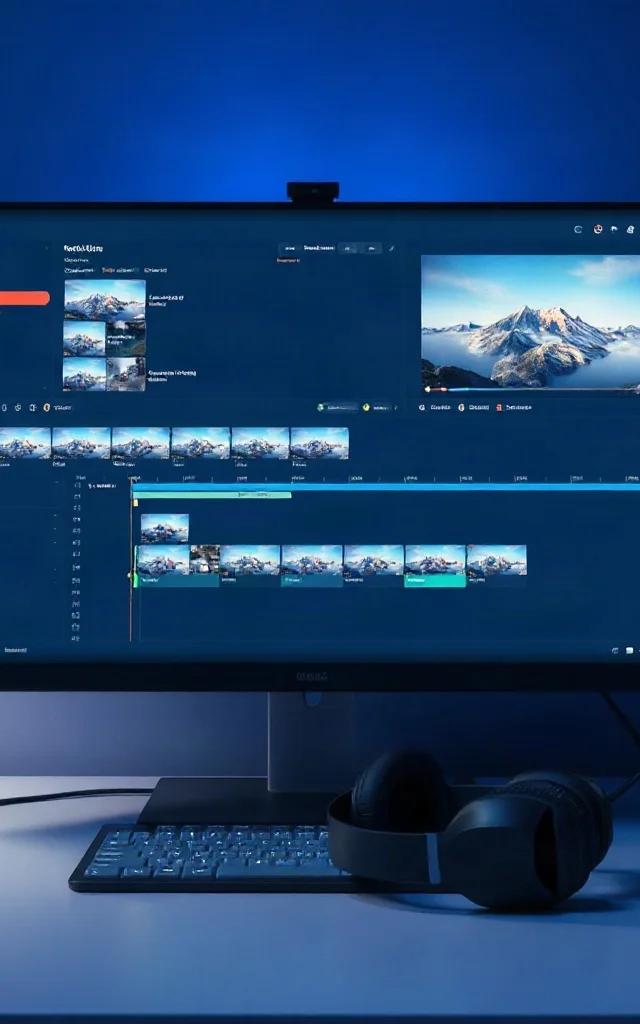The width and height of the screenshot is (640, 1024).
Task: Click the yellow-green round icon in the middle toolbar
Action: pyautogui.click(x=366, y=408)
